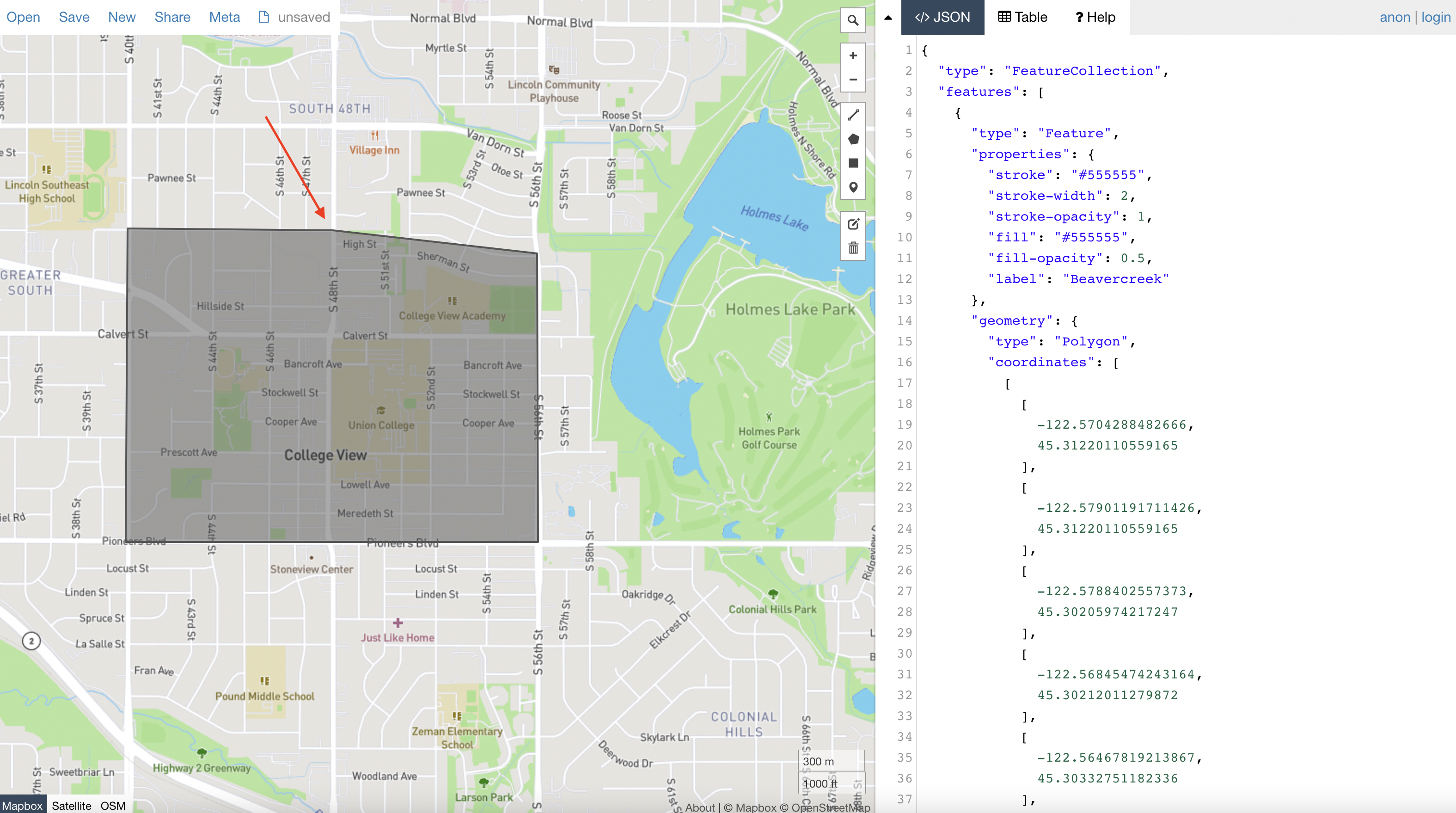Screen dimensions: 1456x813
Task: Switch base layer to Satellite
Action: 71,806
